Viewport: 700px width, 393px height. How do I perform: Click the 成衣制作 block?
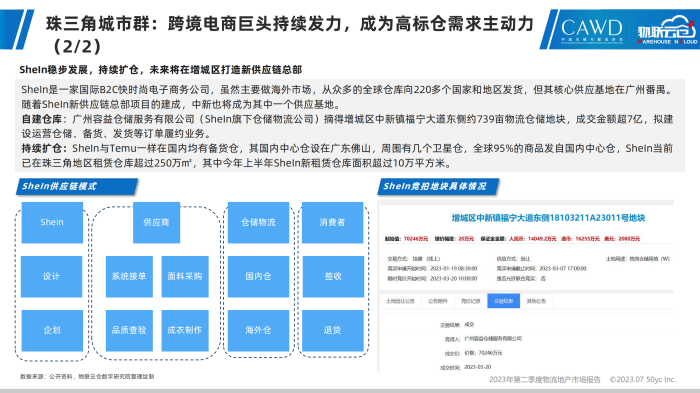[185, 330]
